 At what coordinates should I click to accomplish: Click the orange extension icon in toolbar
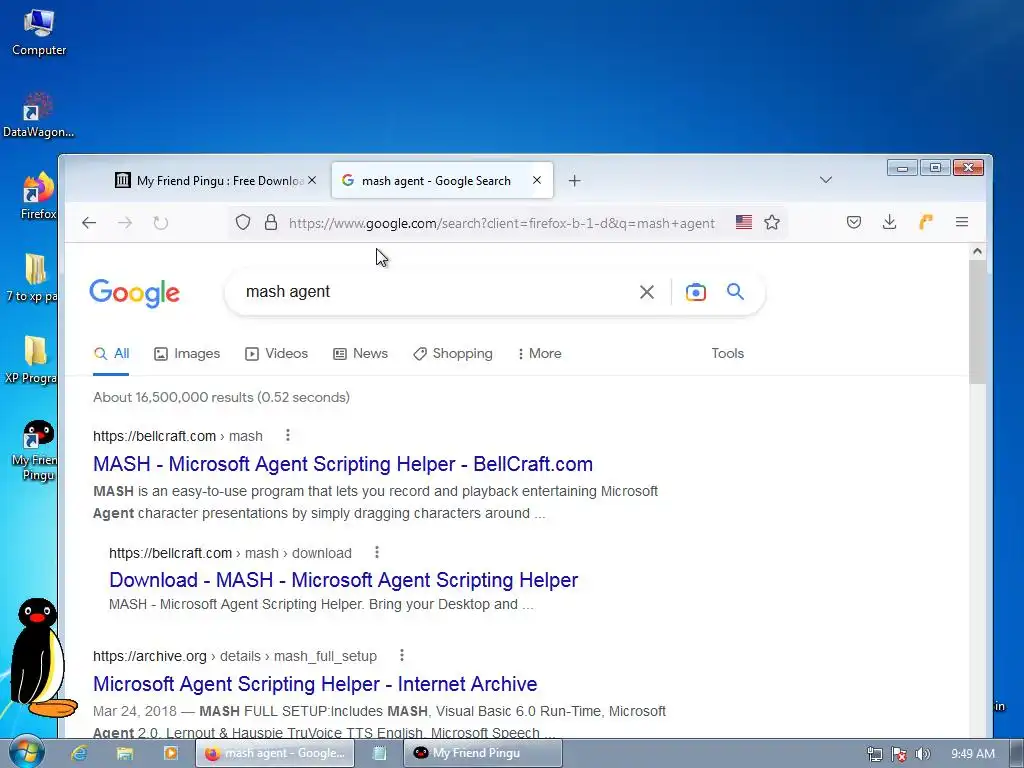(925, 222)
